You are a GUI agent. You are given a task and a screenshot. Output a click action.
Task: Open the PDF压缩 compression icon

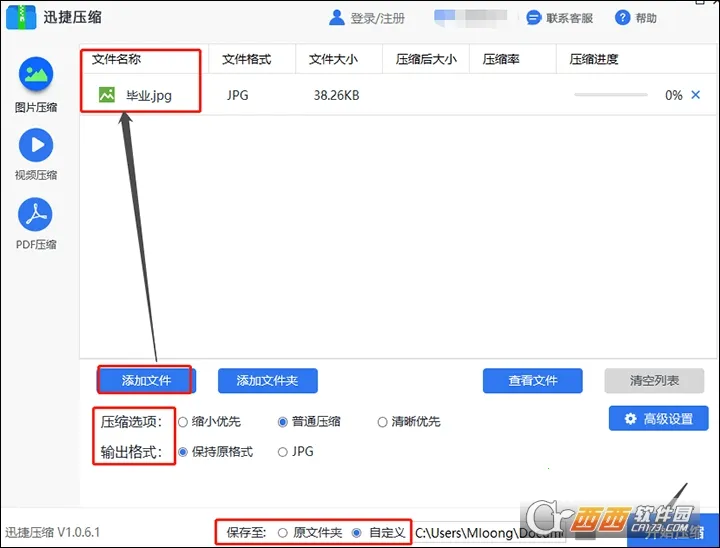tap(36, 215)
